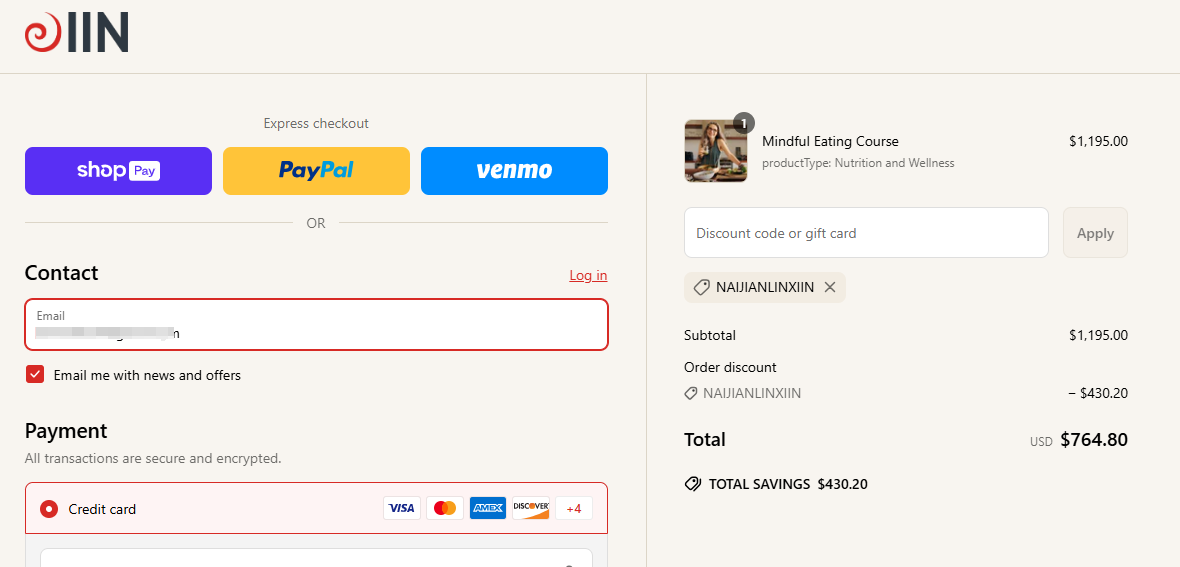
Task: Open the Log in link
Action: pyautogui.click(x=588, y=276)
